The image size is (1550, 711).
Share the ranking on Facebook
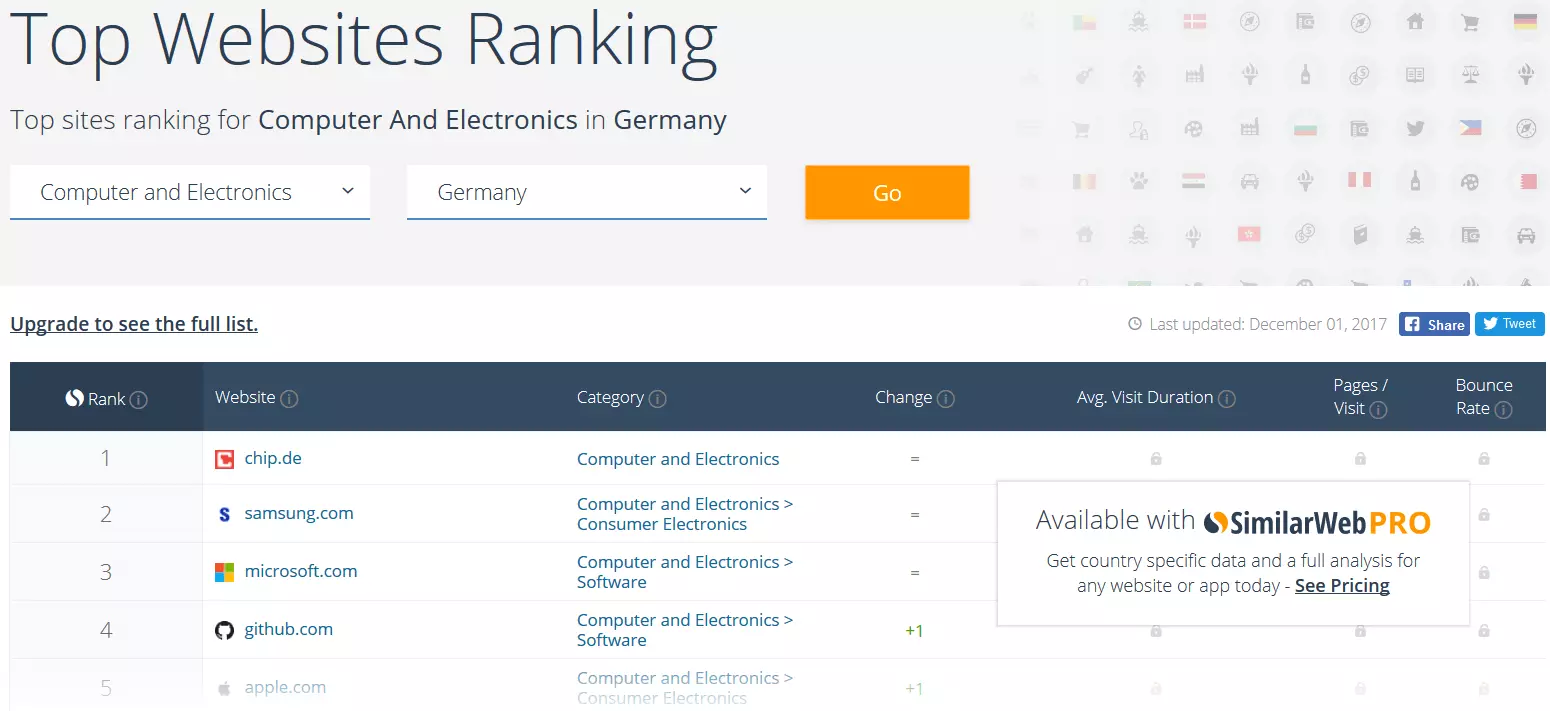(1434, 324)
